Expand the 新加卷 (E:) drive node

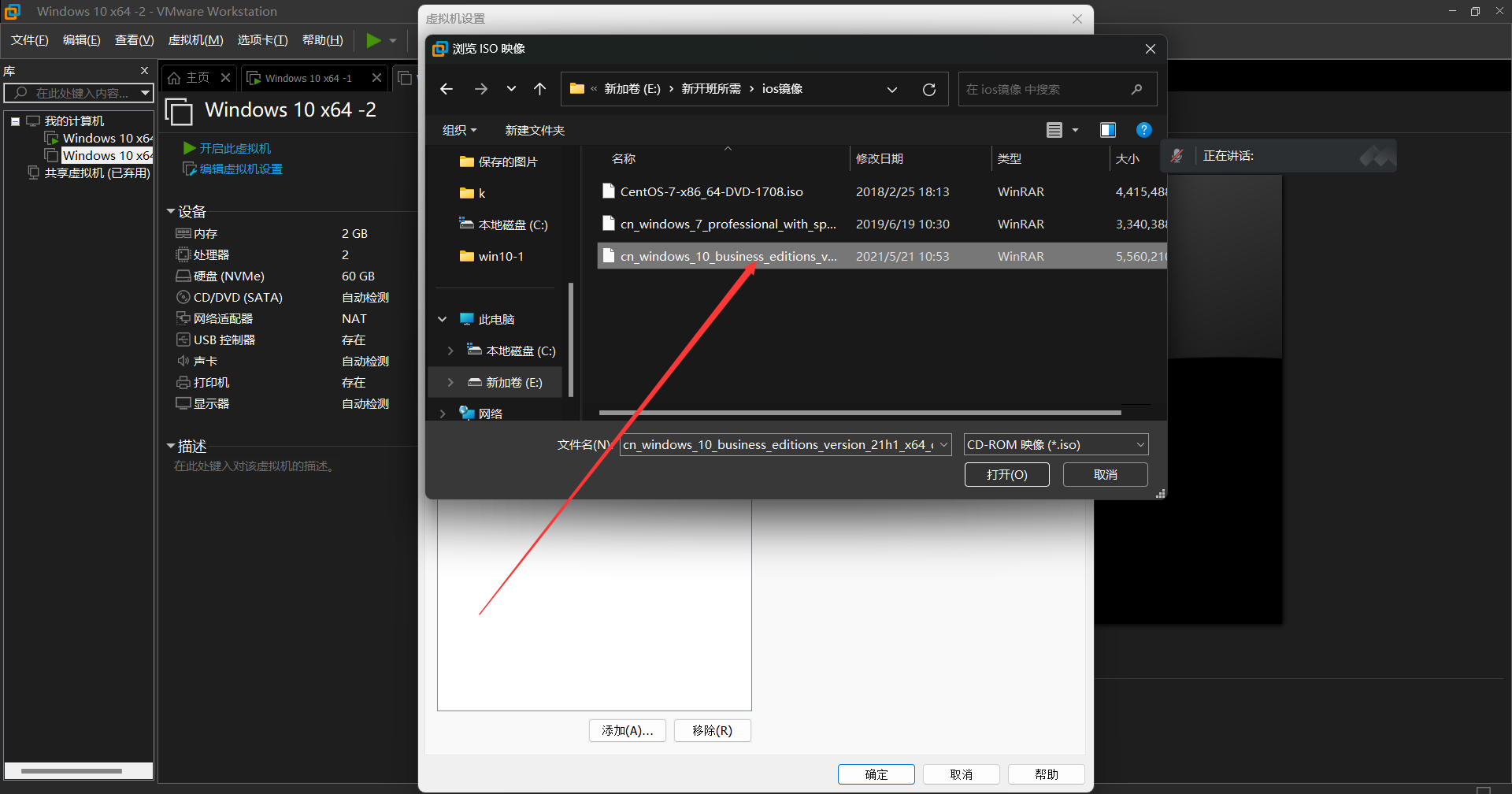click(x=450, y=382)
